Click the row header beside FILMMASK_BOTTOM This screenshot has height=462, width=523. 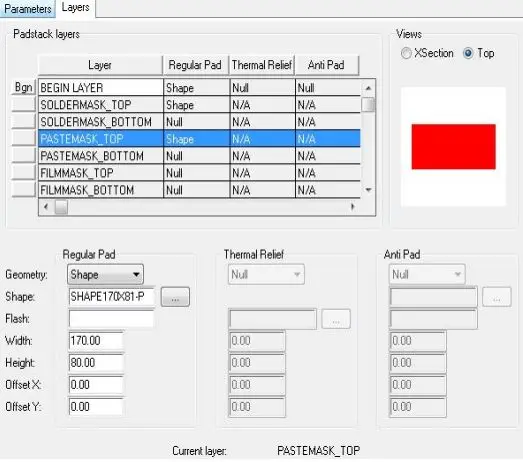(x=23, y=190)
